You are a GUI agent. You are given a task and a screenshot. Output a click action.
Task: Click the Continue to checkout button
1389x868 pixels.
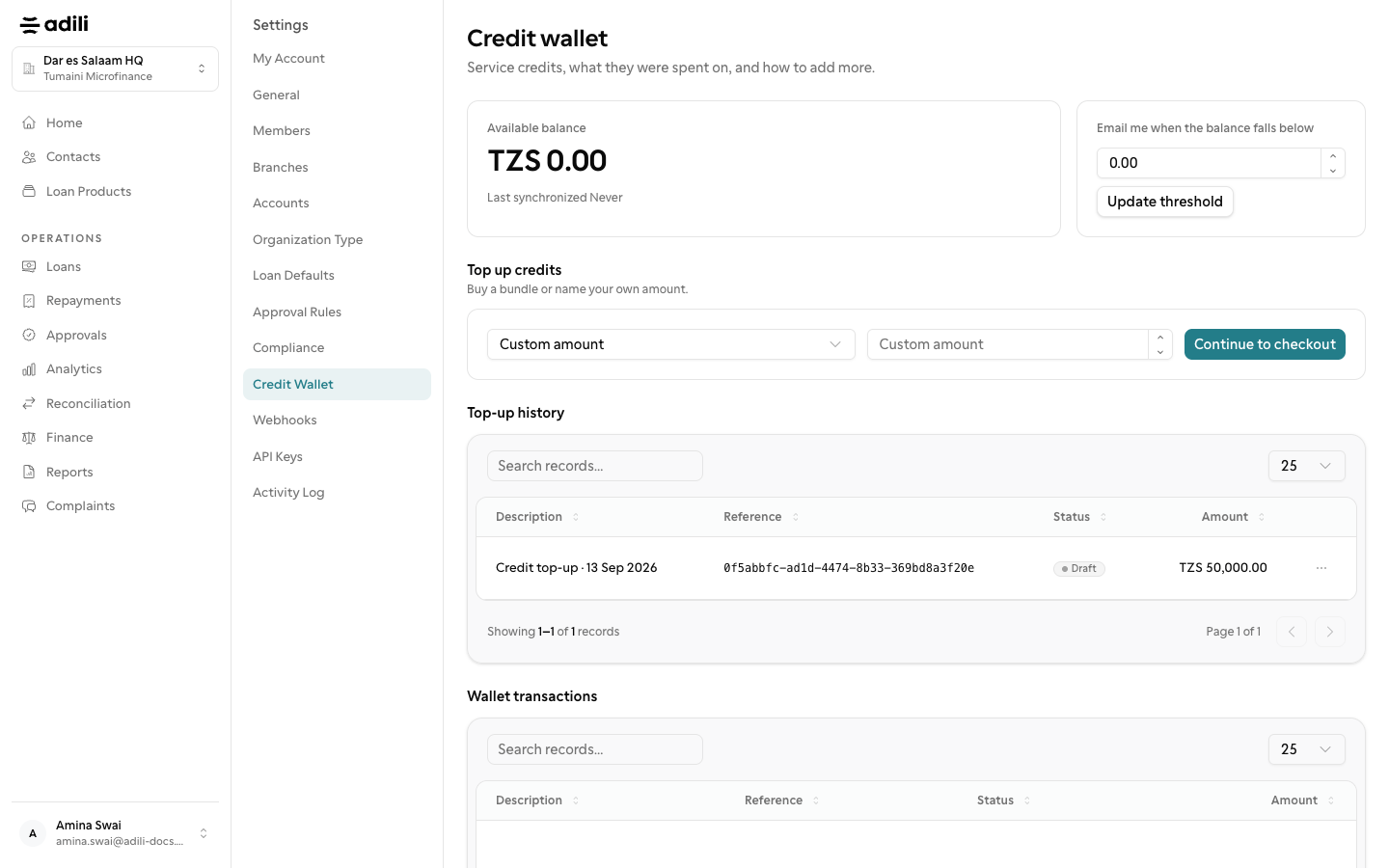[x=1265, y=344]
